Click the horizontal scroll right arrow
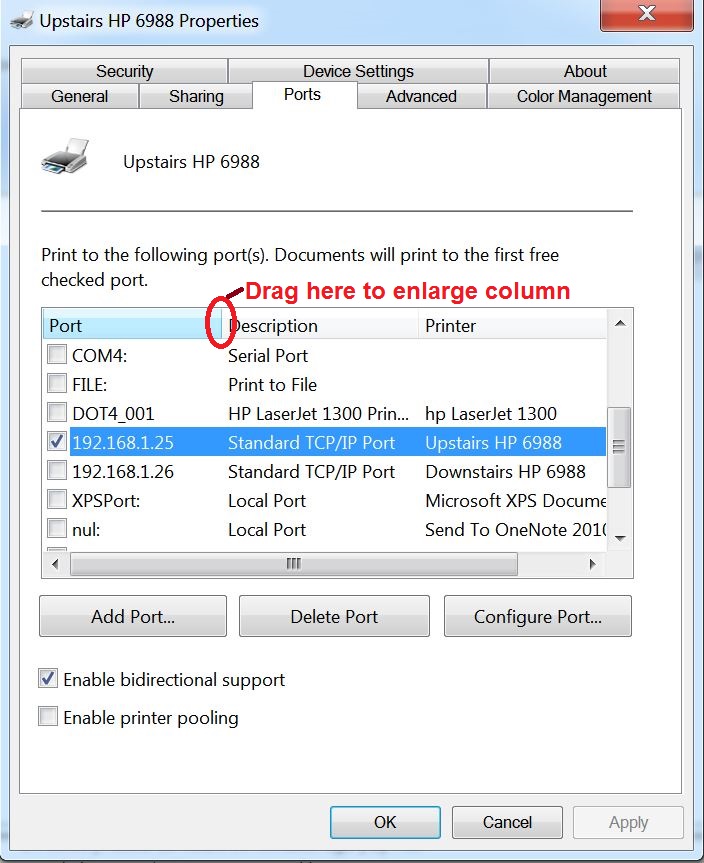The height and width of the screenshot is (863, 704). coord(593,564)
